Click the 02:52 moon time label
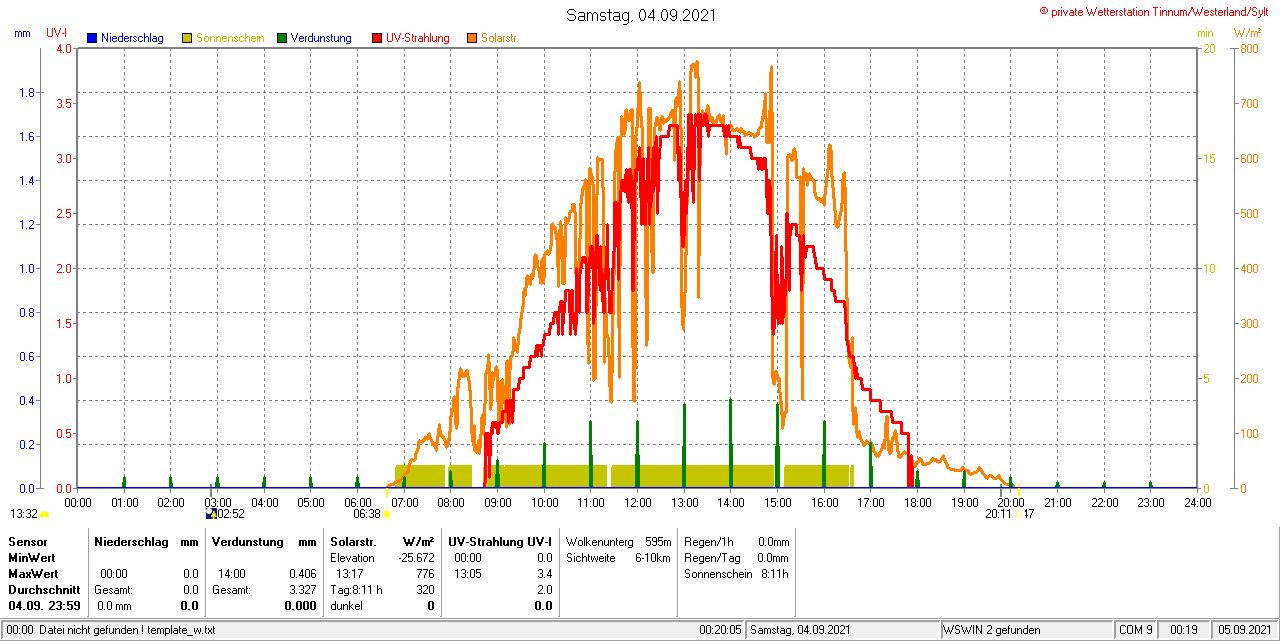Viewport: 1280px width, 641px height. [x=231, y=514]
